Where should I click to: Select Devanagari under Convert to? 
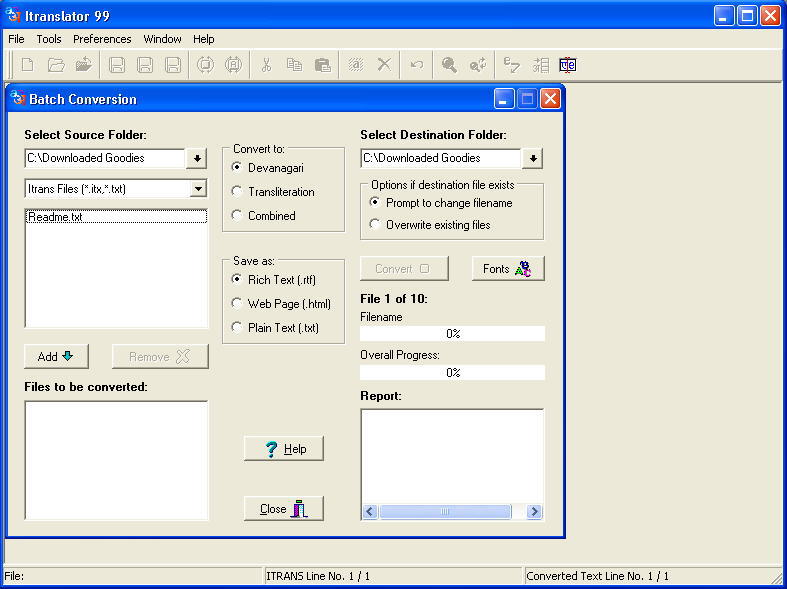268,168
